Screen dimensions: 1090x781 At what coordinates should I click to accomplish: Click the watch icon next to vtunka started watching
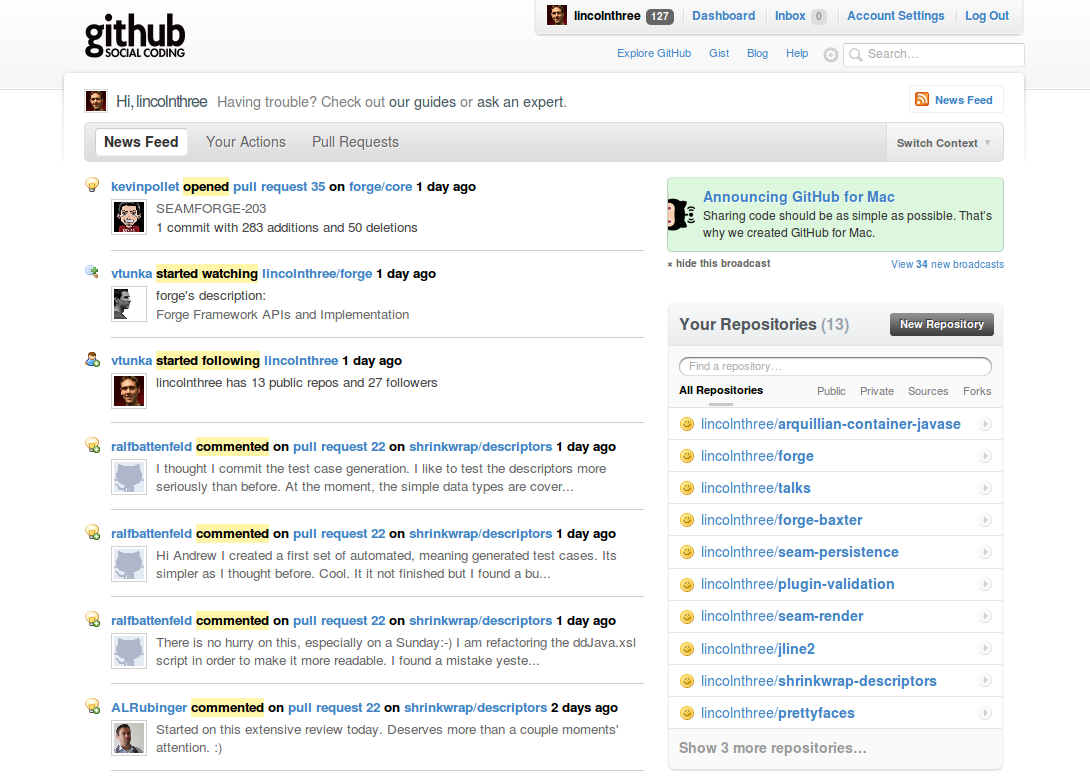(92, 272)
